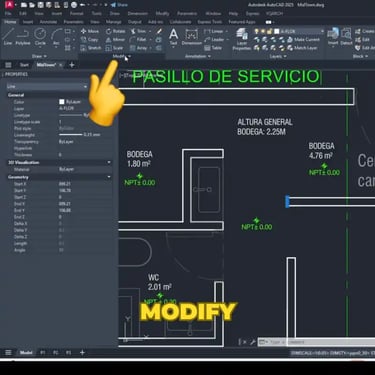This screenshot has width=375, height=375.
Task: Collapse the Geometry section
Action: tap(109, 177)
